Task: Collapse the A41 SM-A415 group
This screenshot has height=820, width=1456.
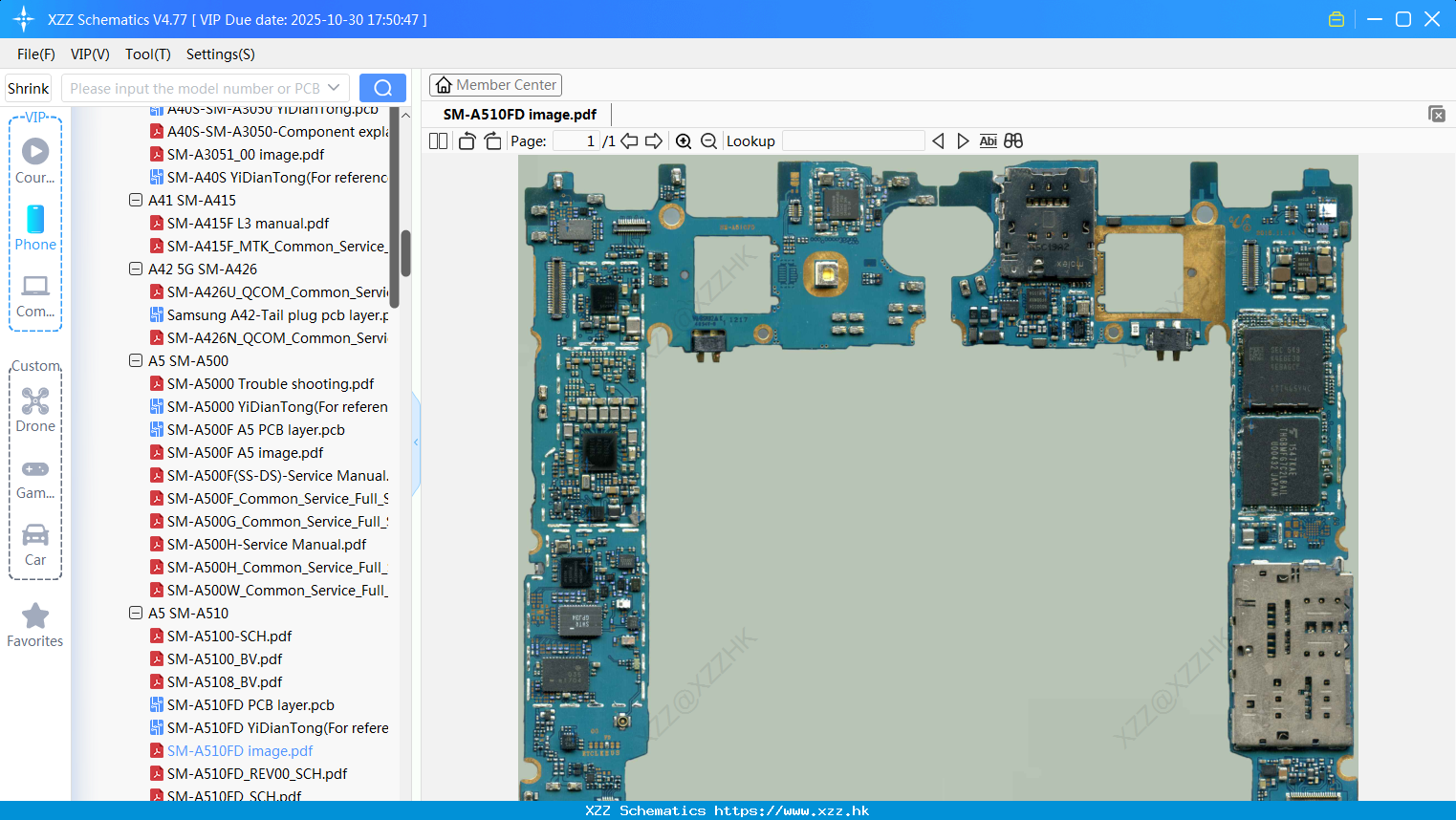Action: pos(136,200)
